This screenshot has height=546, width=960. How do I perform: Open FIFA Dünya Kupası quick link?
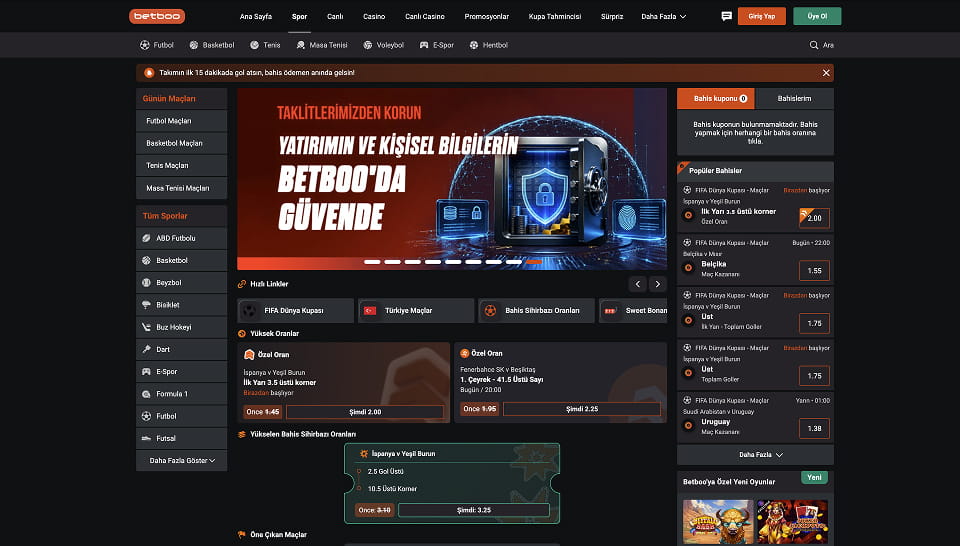[x=295, y=310]
